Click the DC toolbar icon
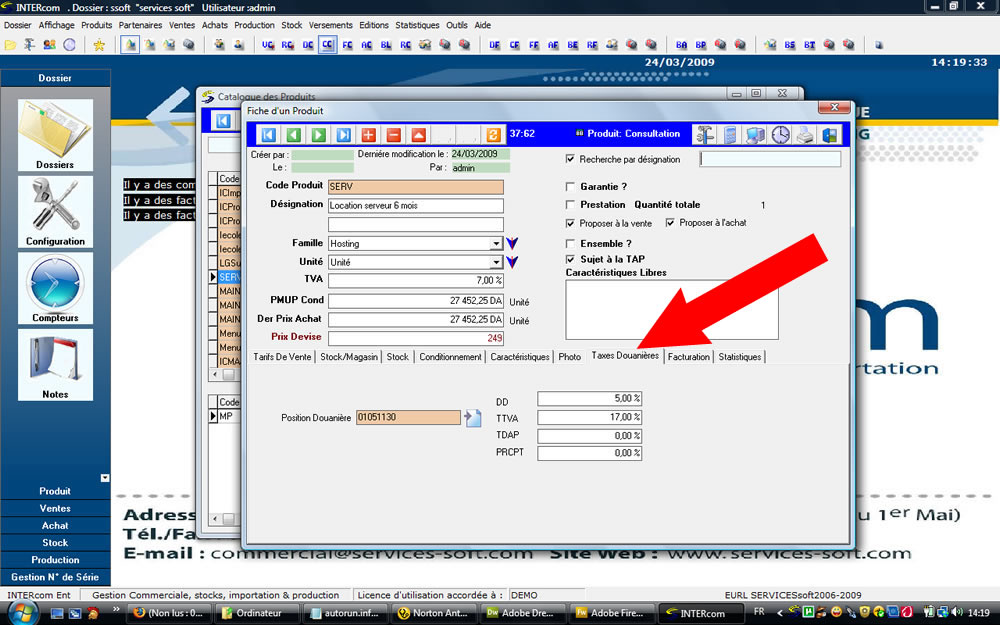This screenshot has height=625, width=1000. 308,45
